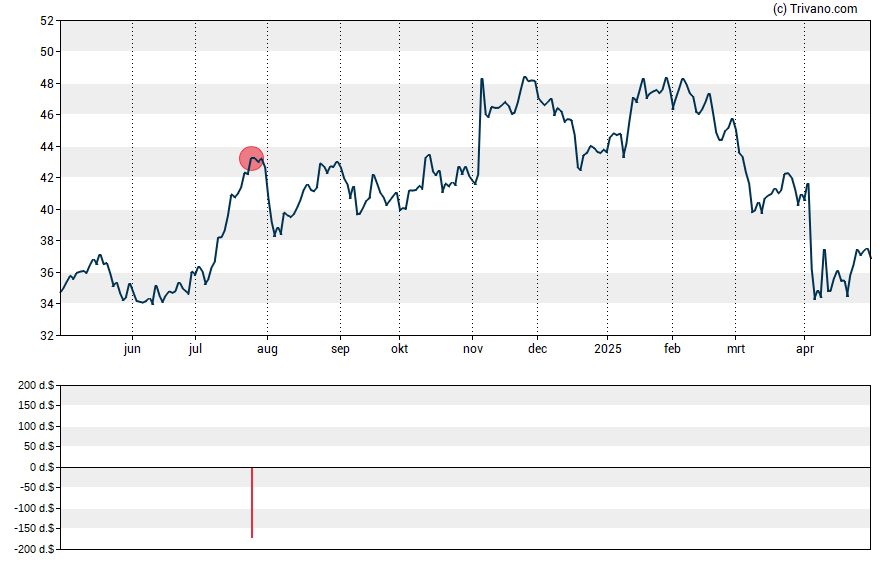Click the '46' price axis label

tap(47, 115)
